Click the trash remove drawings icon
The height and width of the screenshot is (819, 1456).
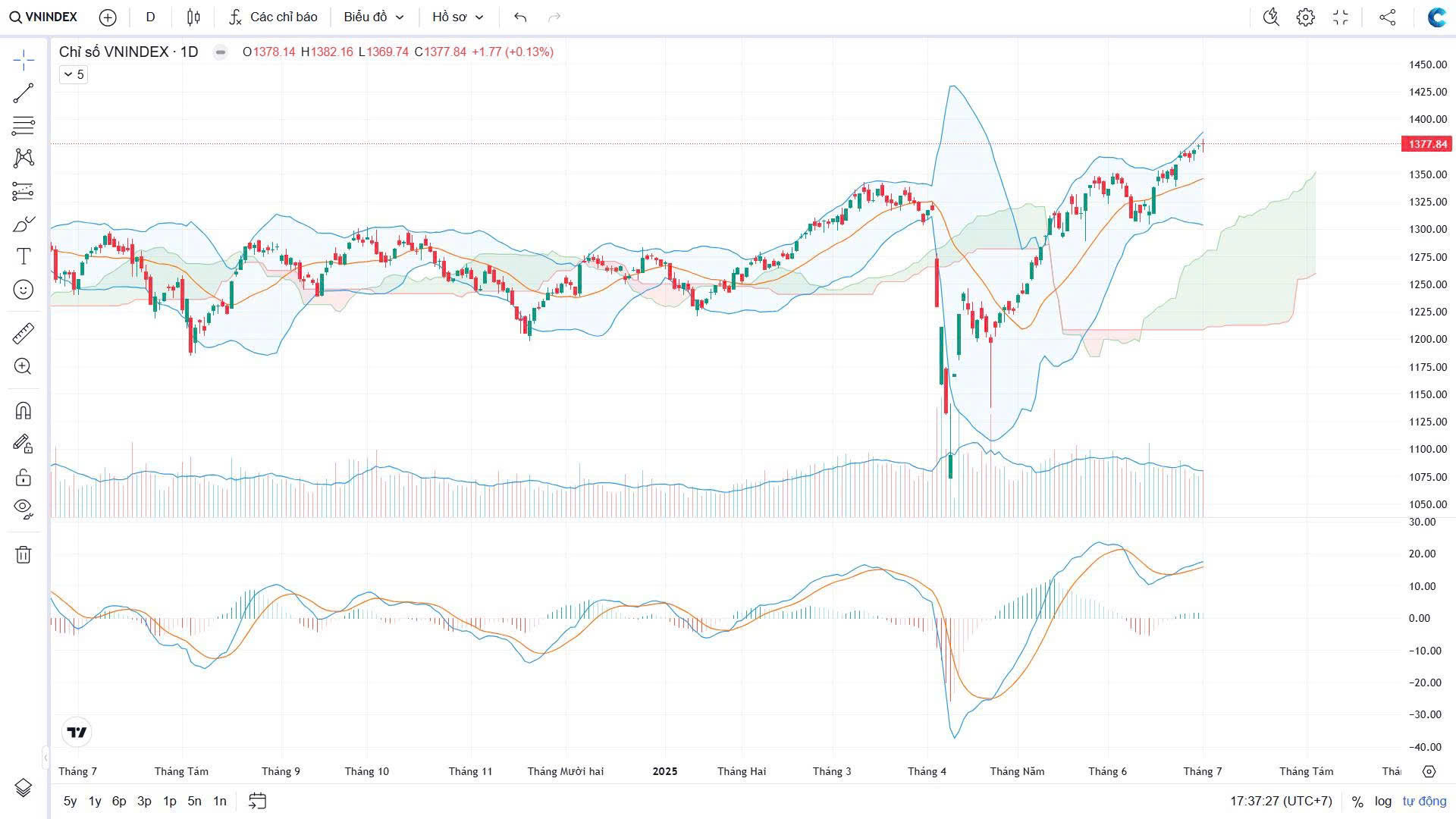[24, 555]
